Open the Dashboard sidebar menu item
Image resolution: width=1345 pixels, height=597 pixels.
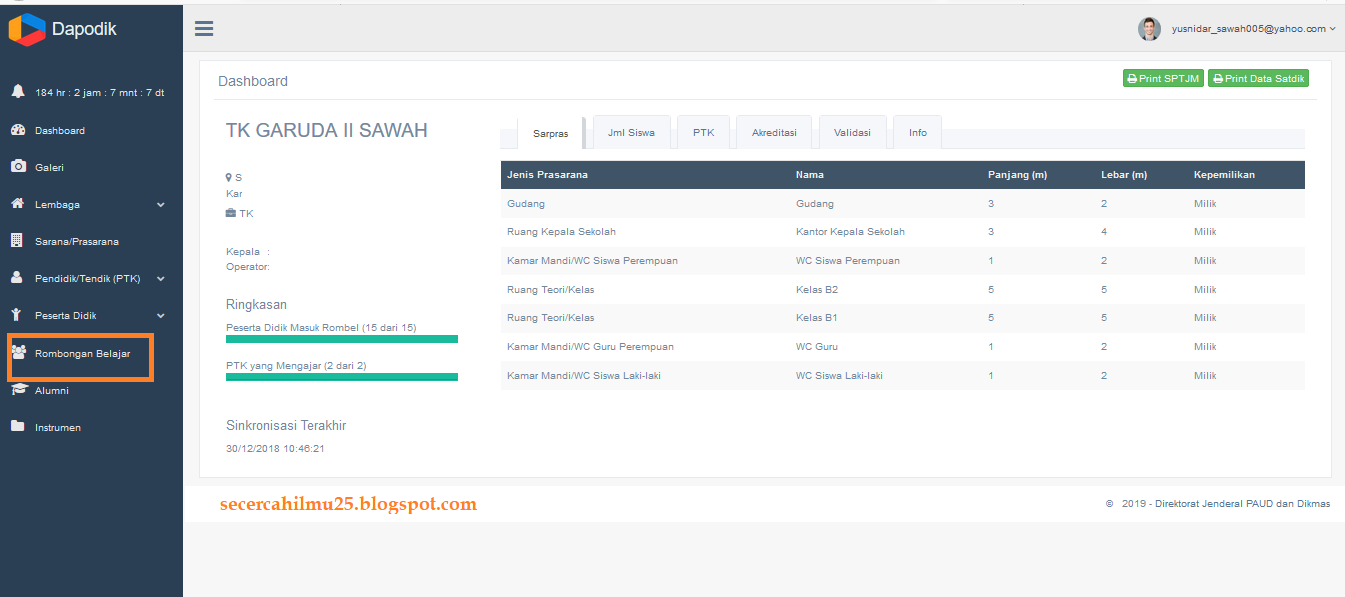tap(60, 131)
